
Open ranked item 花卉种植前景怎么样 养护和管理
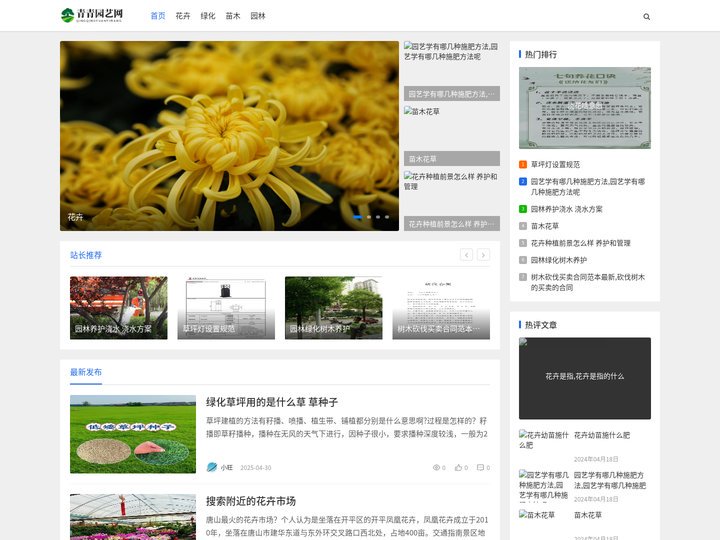580,243
